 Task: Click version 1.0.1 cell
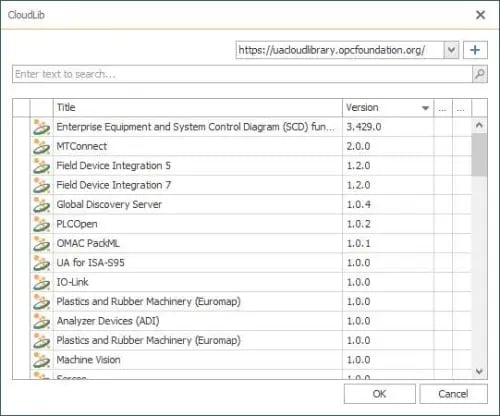click(x=388, y=243)
